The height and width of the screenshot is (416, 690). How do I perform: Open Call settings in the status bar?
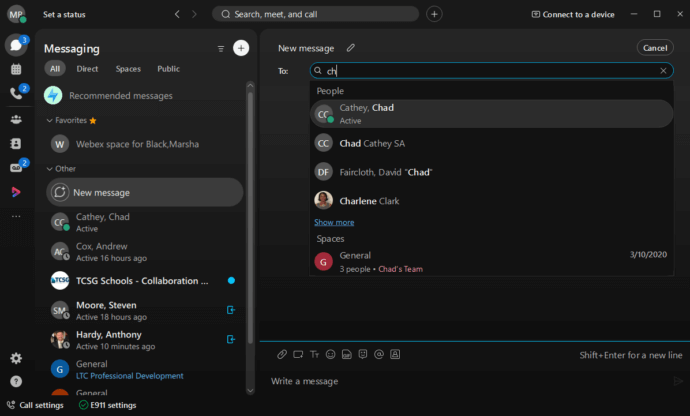(x=35, y=405)
